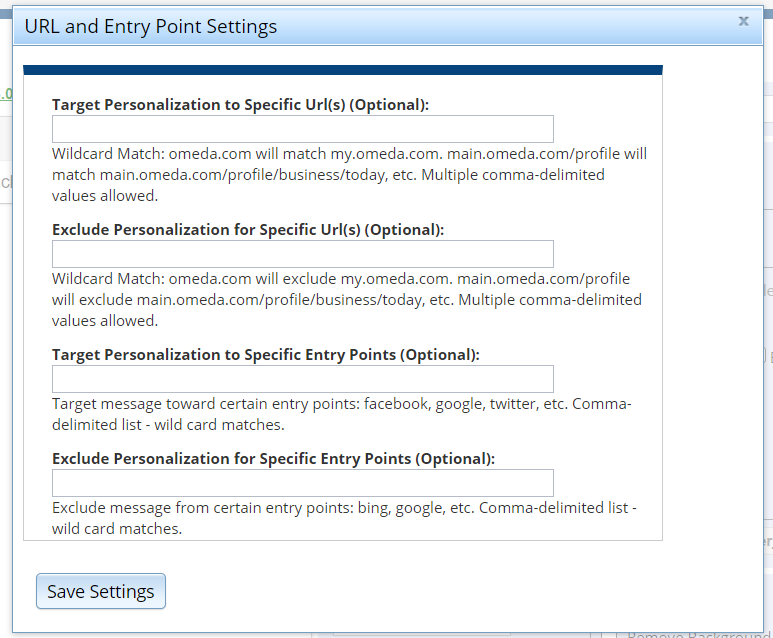Click the empty footer area right of Save Settings
The height and width of the screenshot is (638, 773).
click(450, 591)
